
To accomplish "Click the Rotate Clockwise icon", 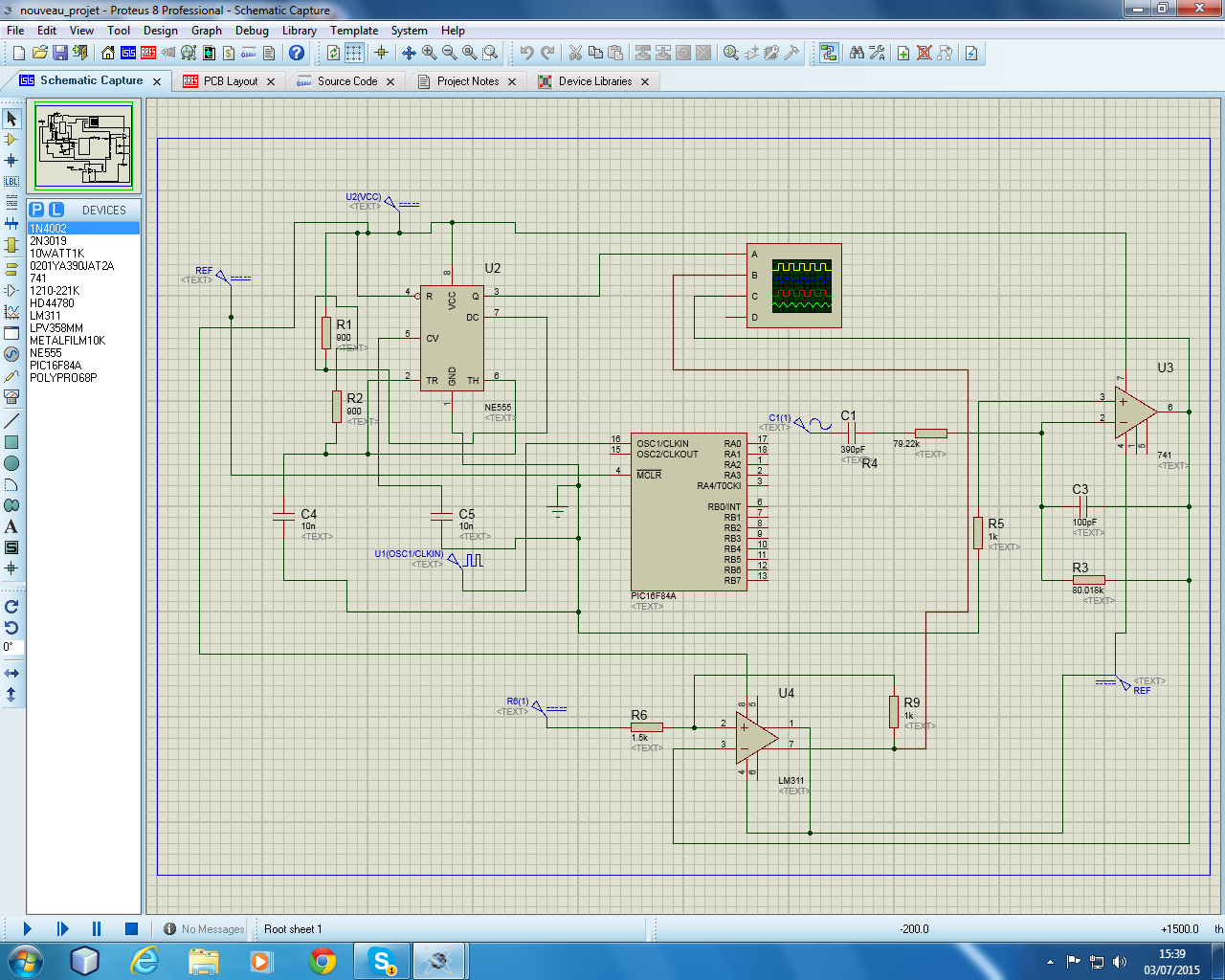I will click(x=11, y=607).
